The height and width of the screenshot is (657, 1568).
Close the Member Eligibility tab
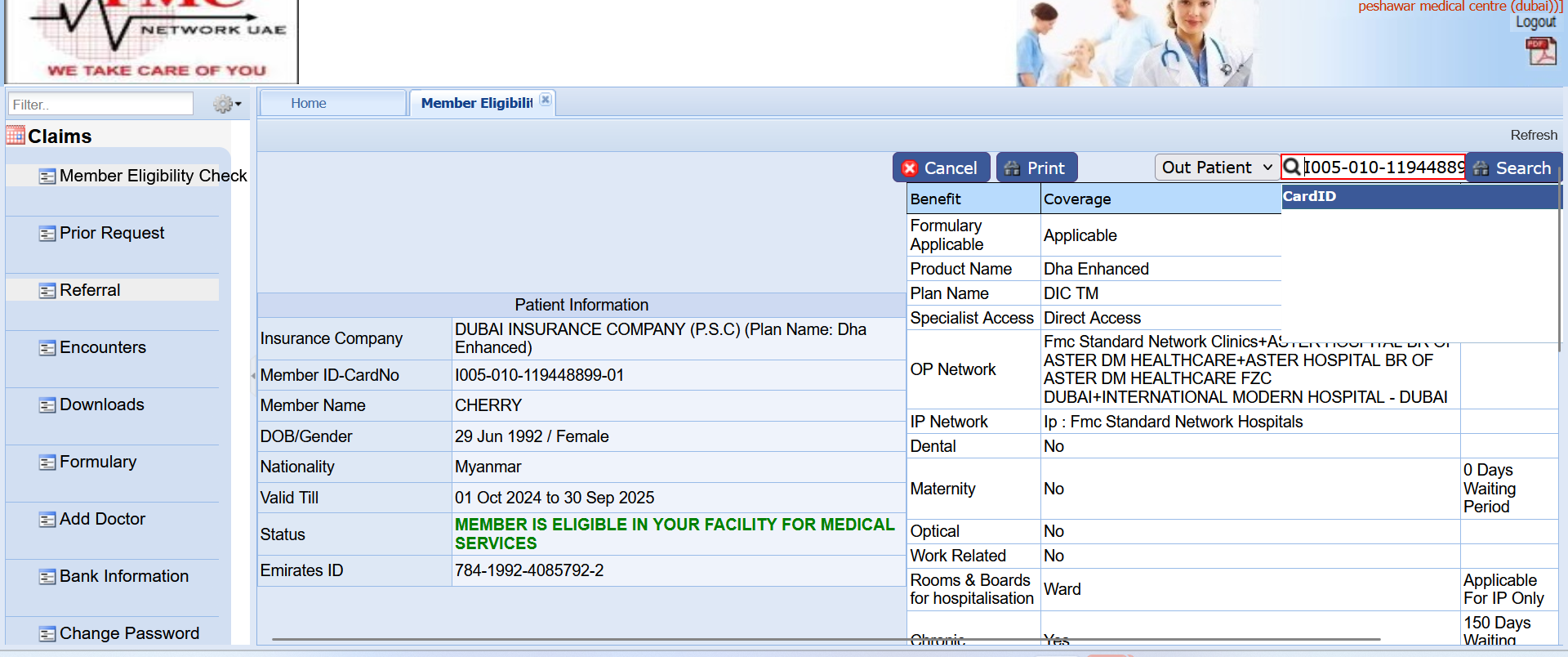(x=546, y=100)
